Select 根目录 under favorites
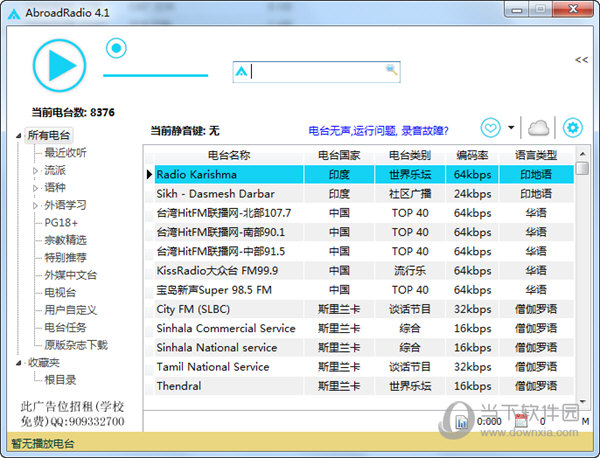This screenshot has width=600, height=458. 60,380
